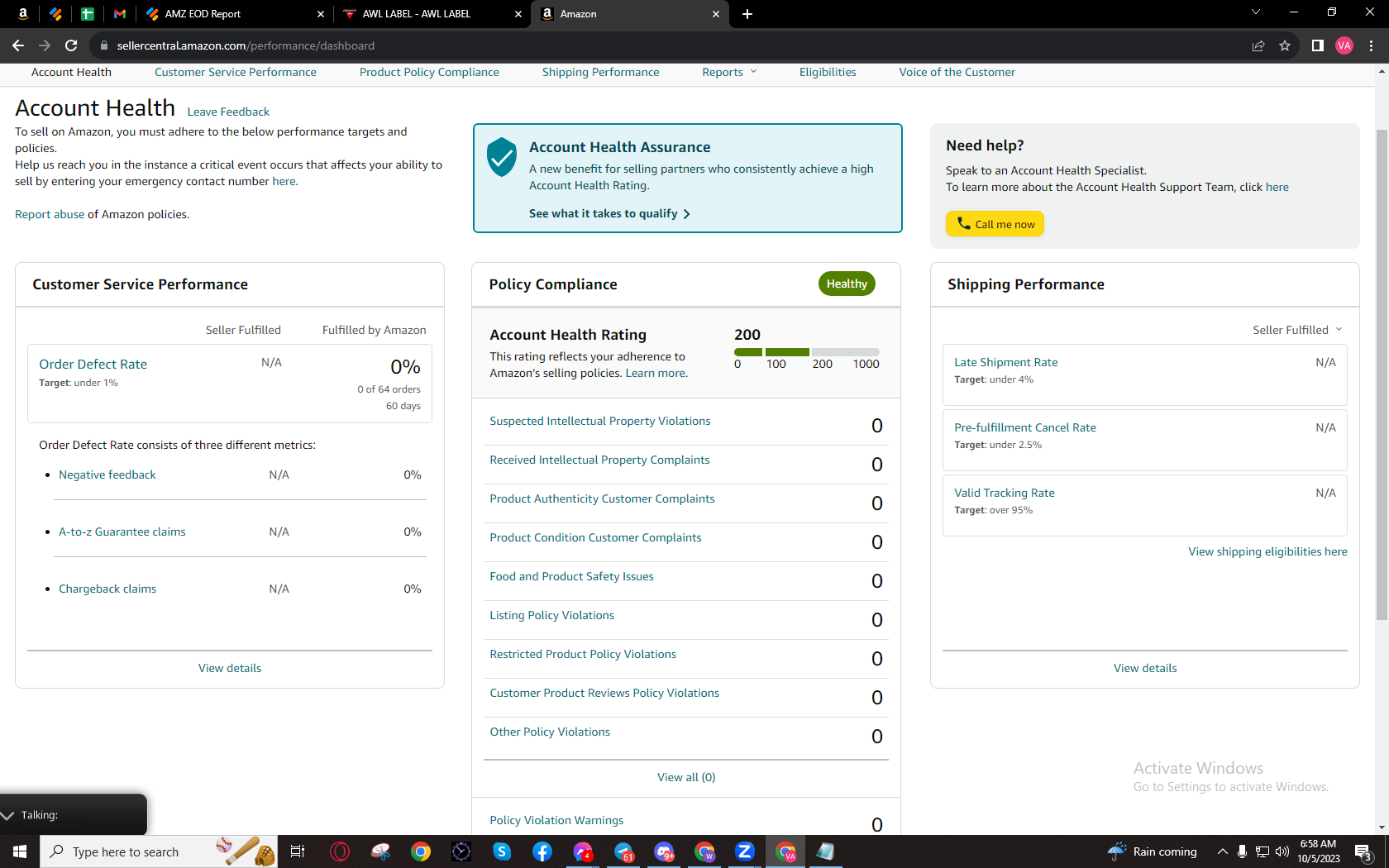This screenshot has width=1389, height=868.
Task: Open the Shipping Performance nav item
Action: pos(601,72)
